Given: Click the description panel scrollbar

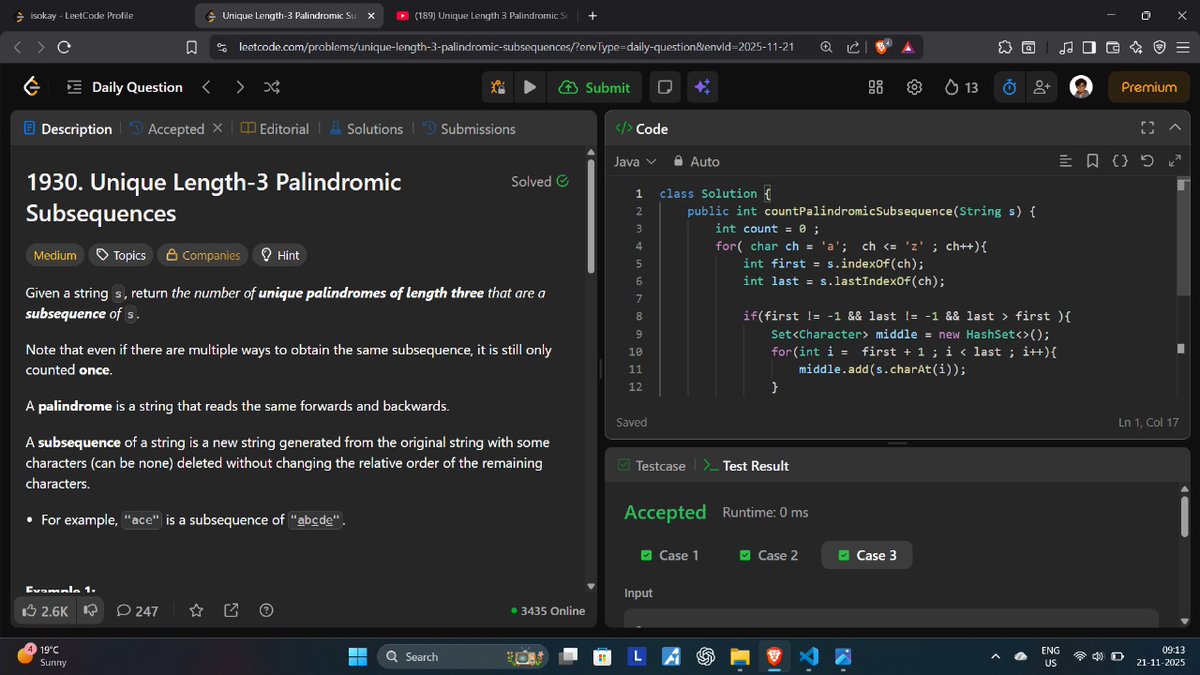Looking at the screenshot, I should tap(591, 215).
